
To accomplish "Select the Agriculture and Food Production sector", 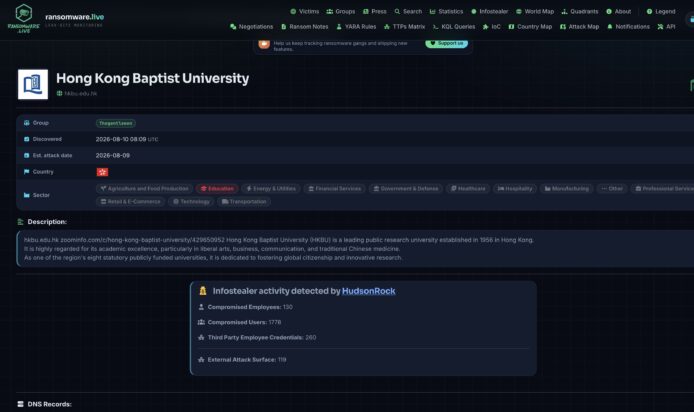I will point(144,189).
